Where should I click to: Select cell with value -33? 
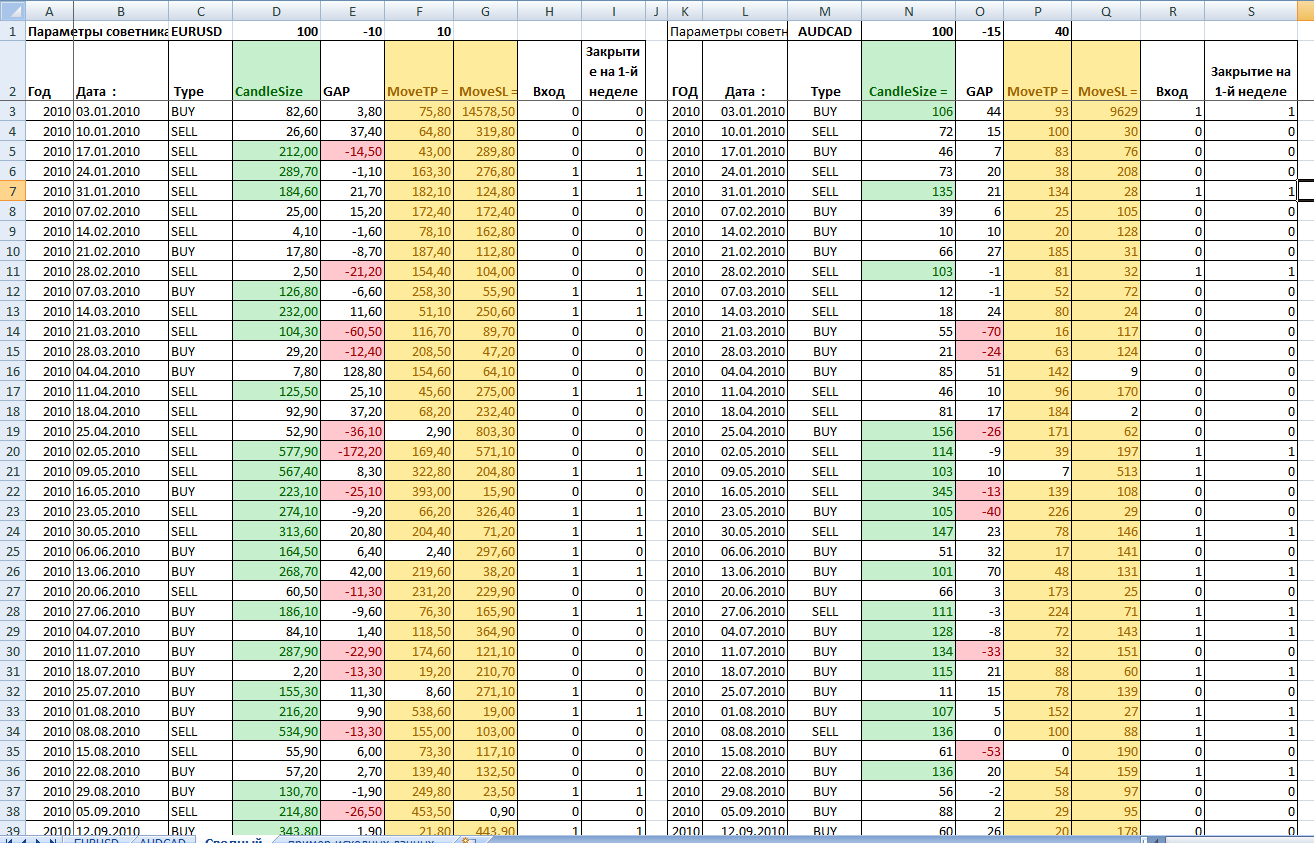pyautogui.click(x=979, y=651)
